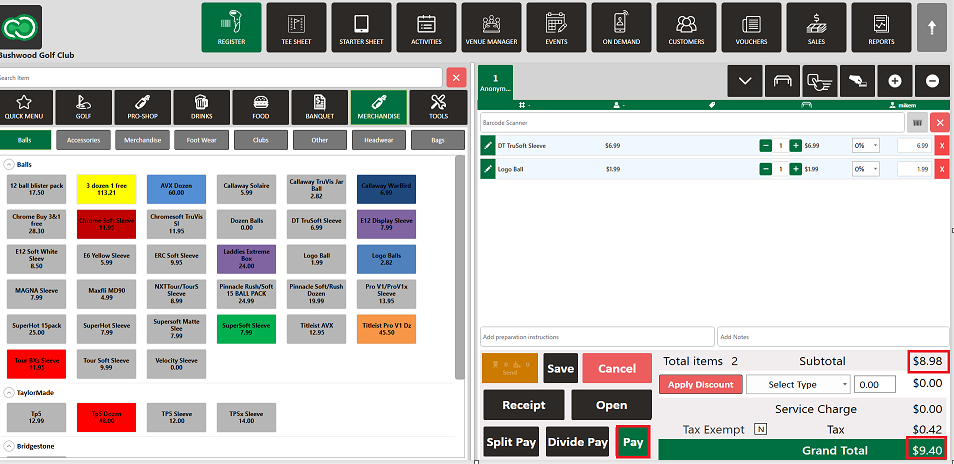Select the Drinks category
Image resolution: width=954 pixels, height=464 pixels.
pos(201,108)
